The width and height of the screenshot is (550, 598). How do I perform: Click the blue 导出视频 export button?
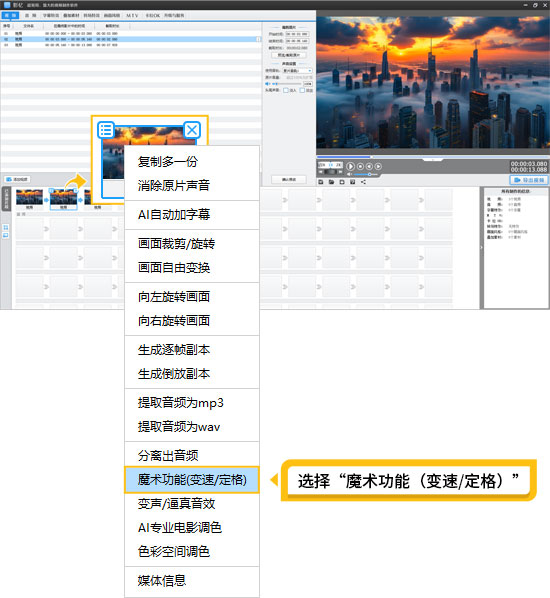point(529,180)
